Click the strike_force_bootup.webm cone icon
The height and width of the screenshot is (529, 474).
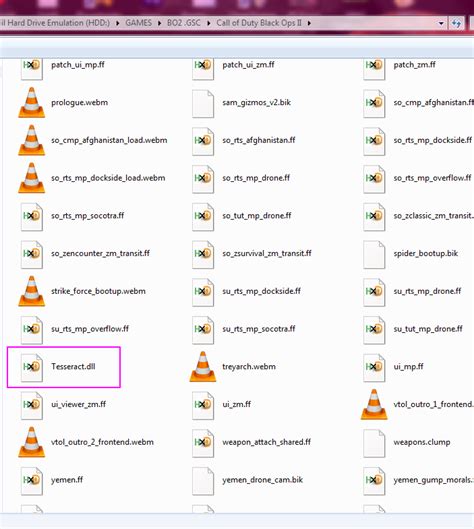(x=32, y=291)
